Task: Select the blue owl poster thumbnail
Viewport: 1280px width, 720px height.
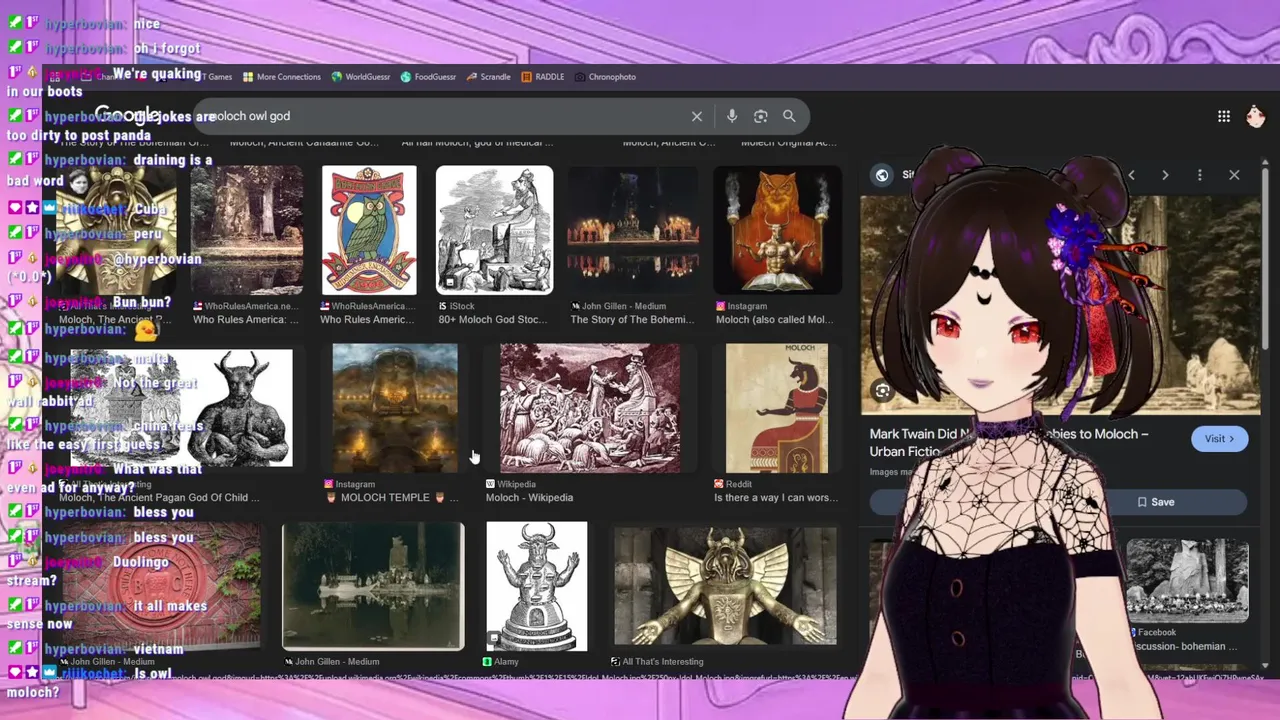Action: tap(369, 230)
